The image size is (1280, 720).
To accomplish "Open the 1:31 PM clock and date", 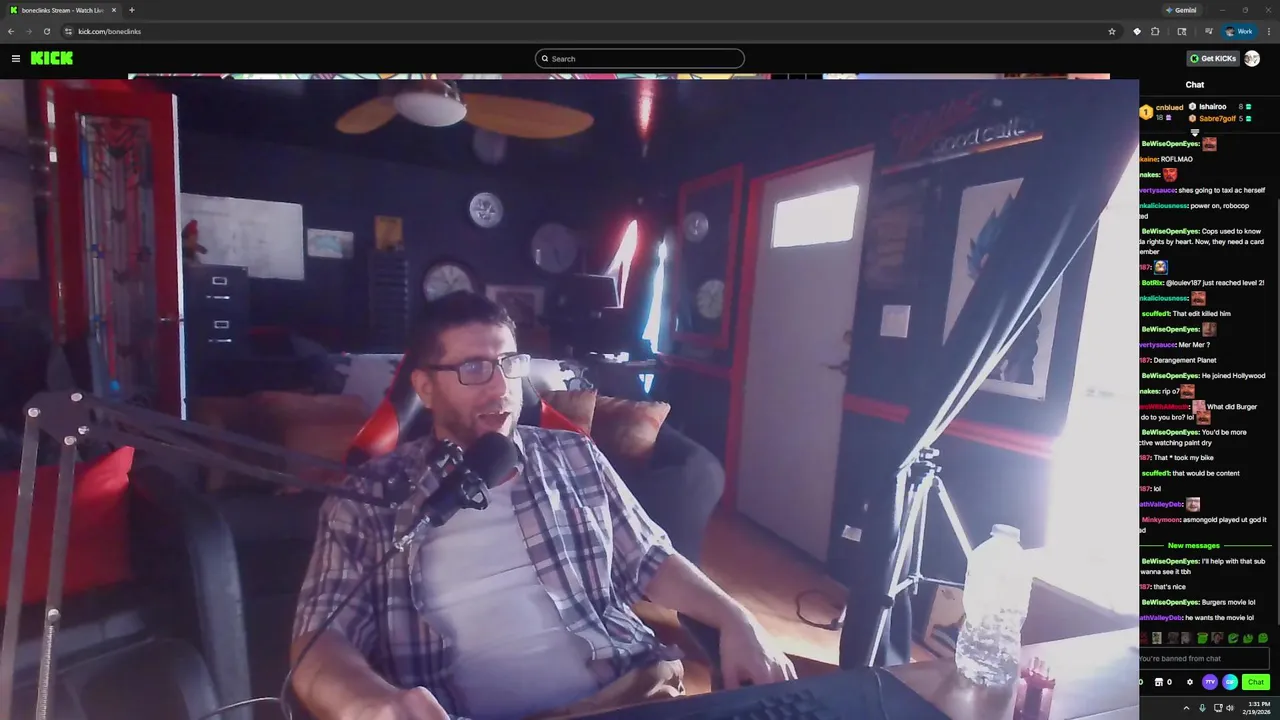I will pyautogui.click(x=1258, y=708).
